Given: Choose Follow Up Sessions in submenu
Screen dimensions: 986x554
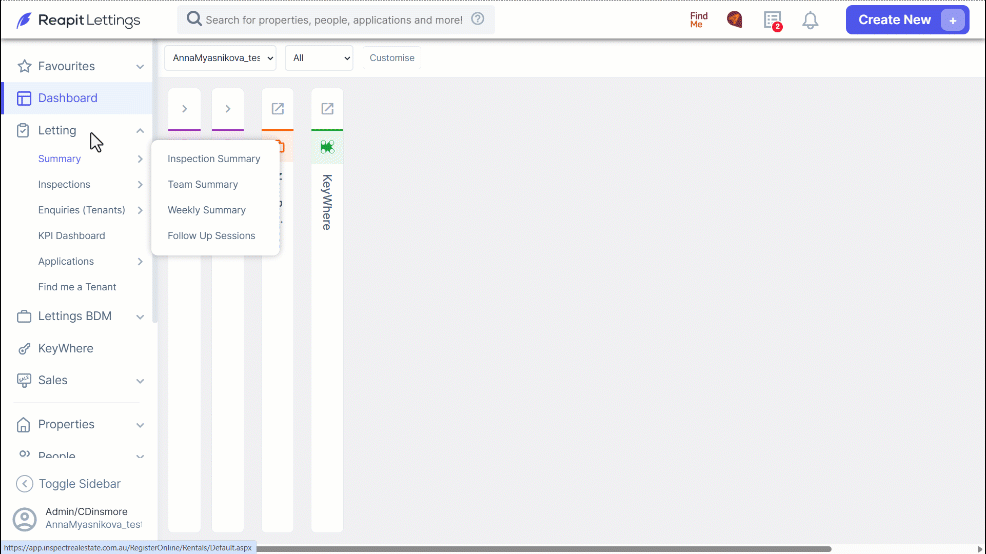Looking at the screenshot, I should pyautogui.click(x=211, y=236).
